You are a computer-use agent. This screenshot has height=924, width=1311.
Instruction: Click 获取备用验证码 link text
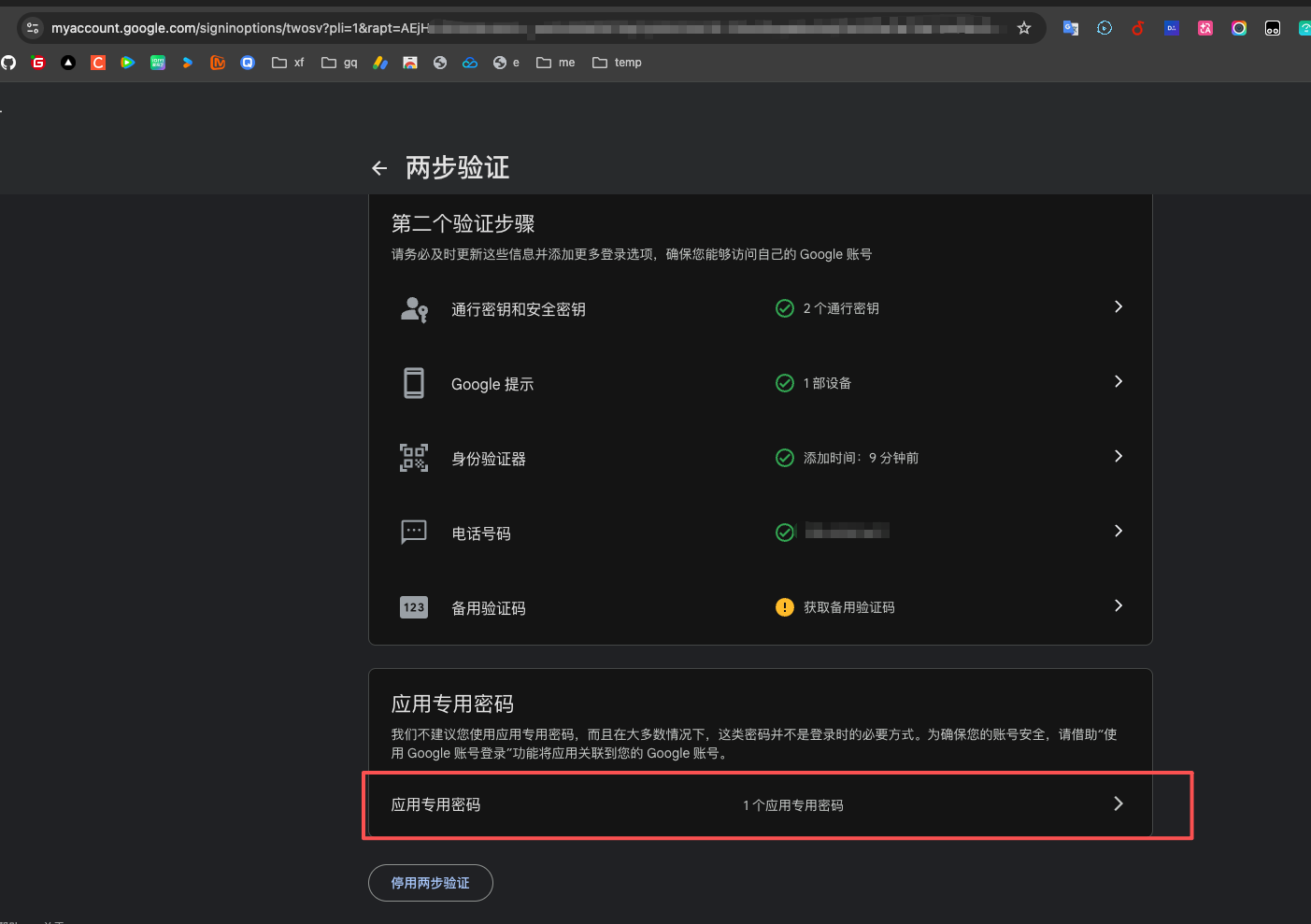(849, 607)
